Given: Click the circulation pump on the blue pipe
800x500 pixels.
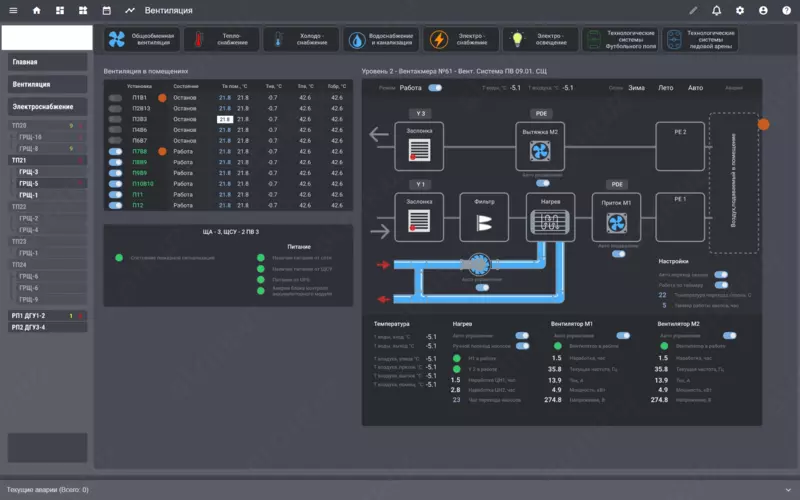Looking at the screenshot, I should [x=478, y=264].
